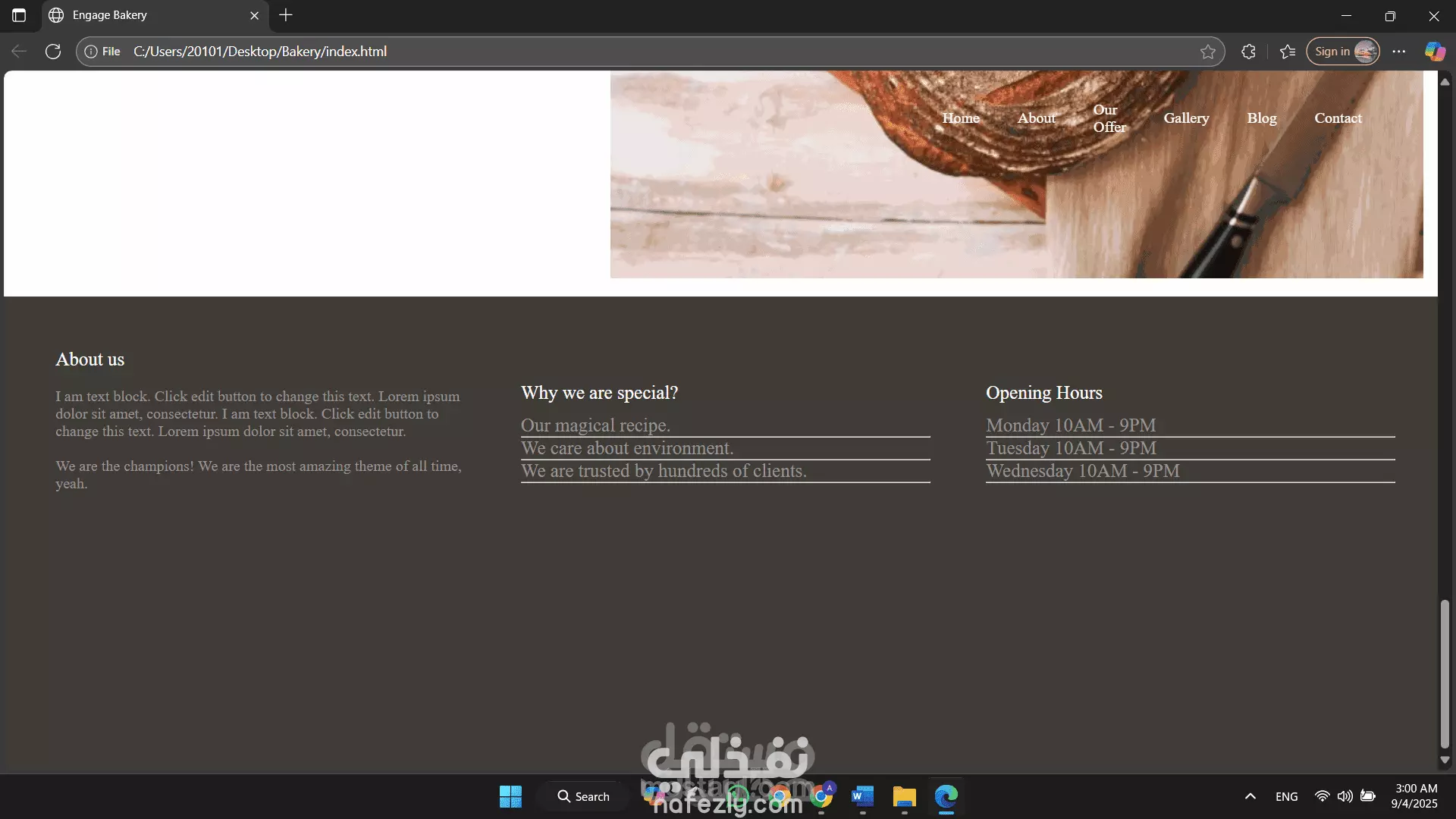This screenshot has width=1456, height=819.
Task: Click the bread hero image
Action: [x=1016, y=174]
